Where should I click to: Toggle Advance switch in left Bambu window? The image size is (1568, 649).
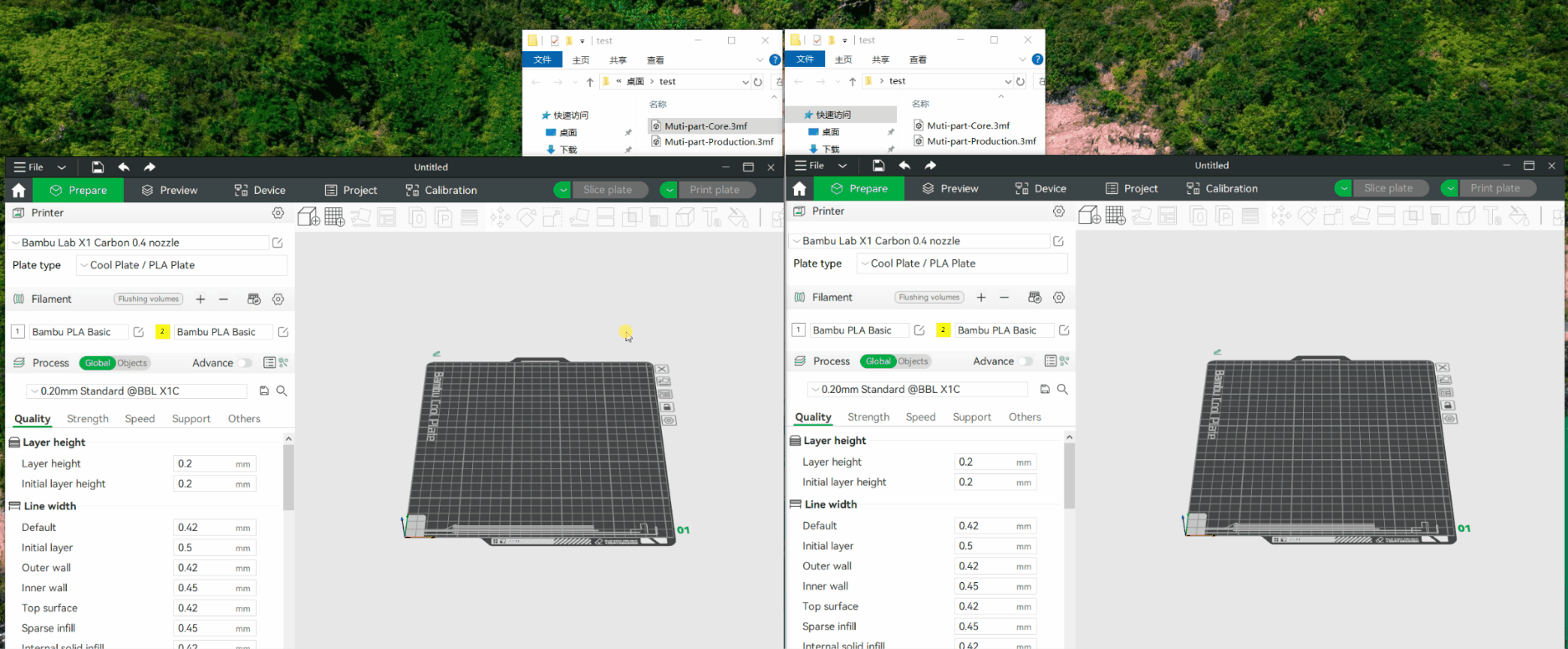244,363
